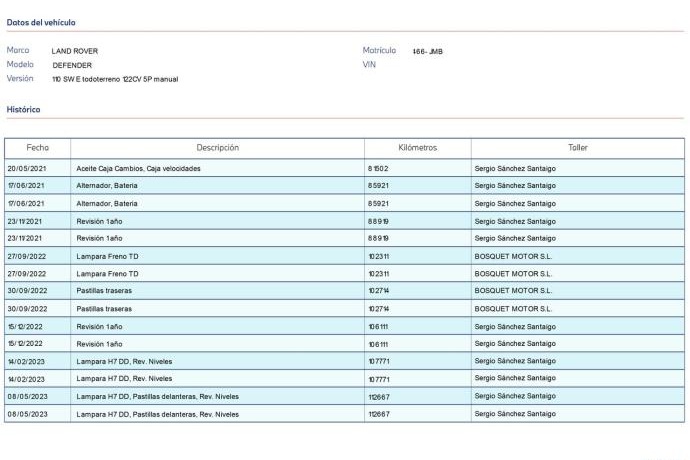Click the Datos del vehículo section heading
The width and height of the screenshot is (690, 460).
[x=41, y=22]
